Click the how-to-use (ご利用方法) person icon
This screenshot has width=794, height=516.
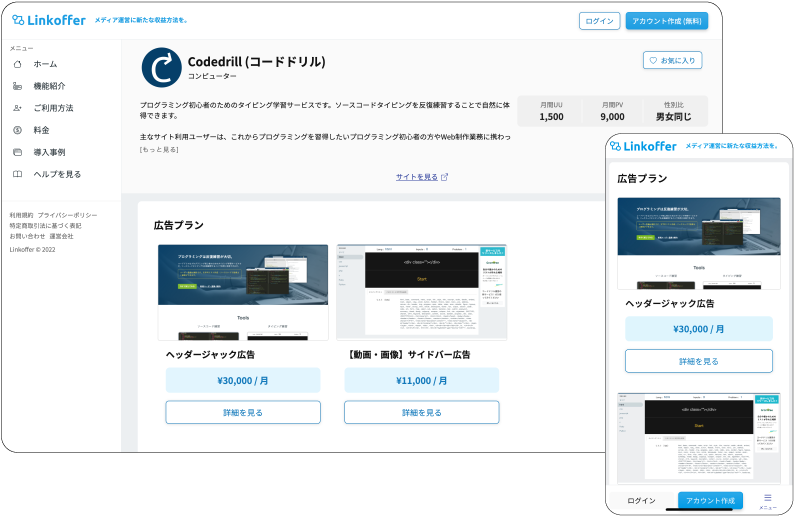(18, 108)
